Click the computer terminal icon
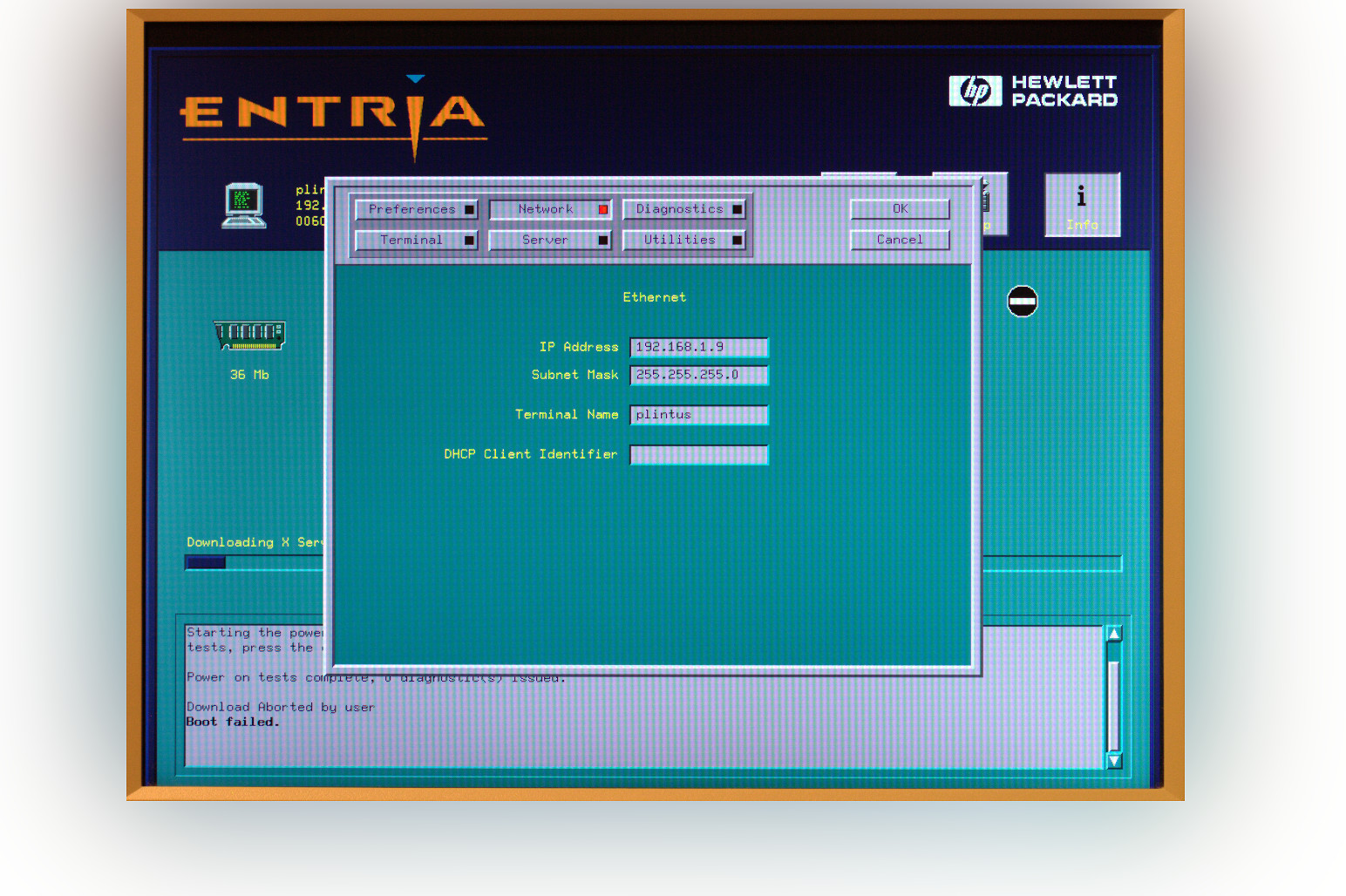This screenshot has width=1346, height=896. [244, 205]
